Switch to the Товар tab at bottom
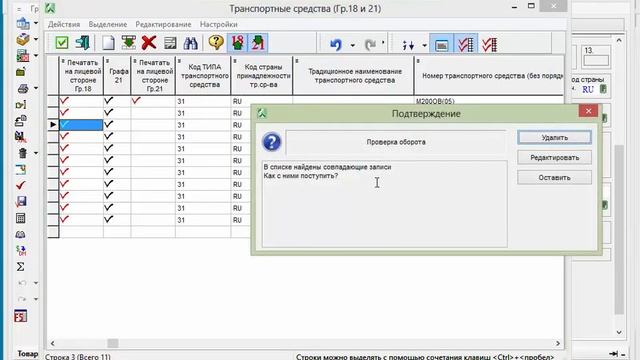The image size is (640, 360). point(28,354)
